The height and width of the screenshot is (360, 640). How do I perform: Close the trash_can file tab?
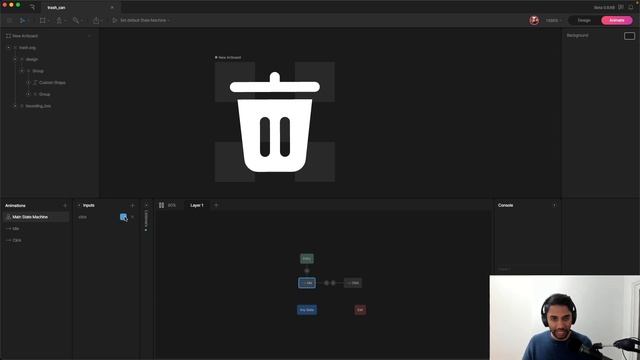(x=112, y=7)
